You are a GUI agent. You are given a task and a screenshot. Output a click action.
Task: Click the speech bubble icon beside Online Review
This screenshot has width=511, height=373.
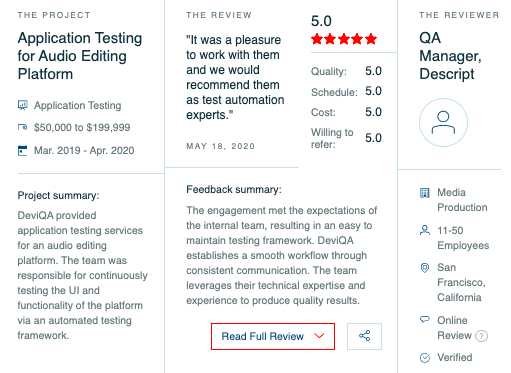coord(424,320)
